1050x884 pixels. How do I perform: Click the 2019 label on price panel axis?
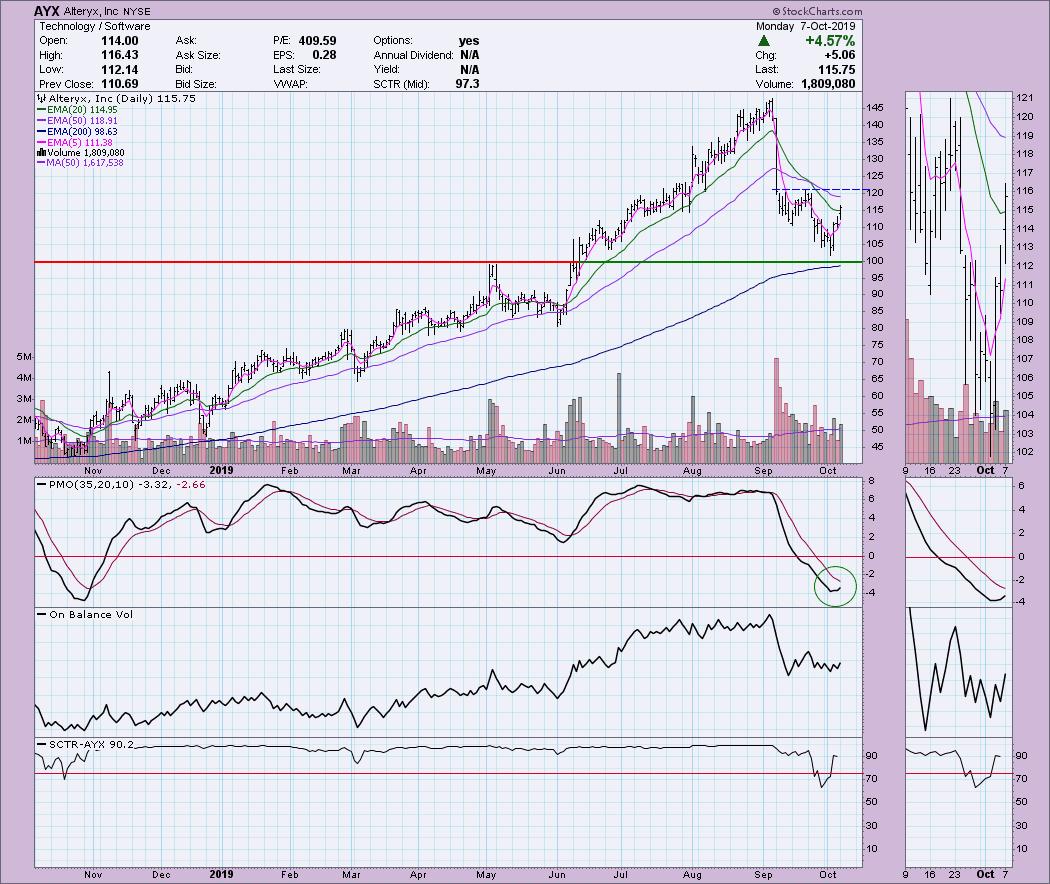point(222,470)
